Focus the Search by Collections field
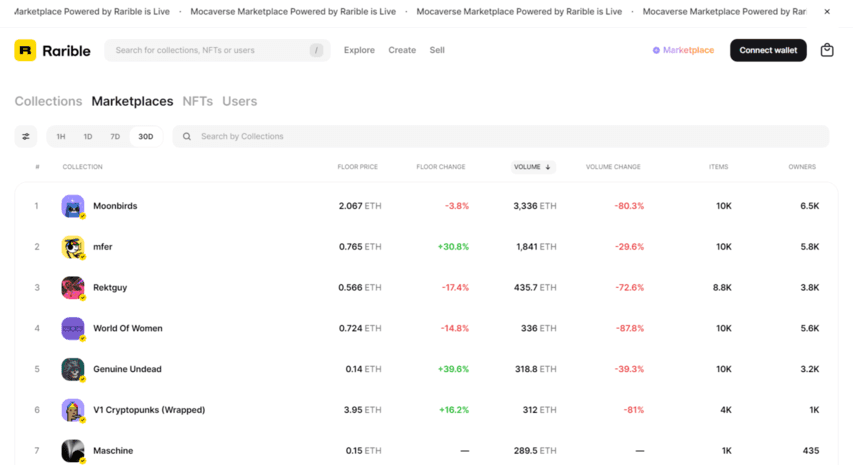 [x=501, y=137]
